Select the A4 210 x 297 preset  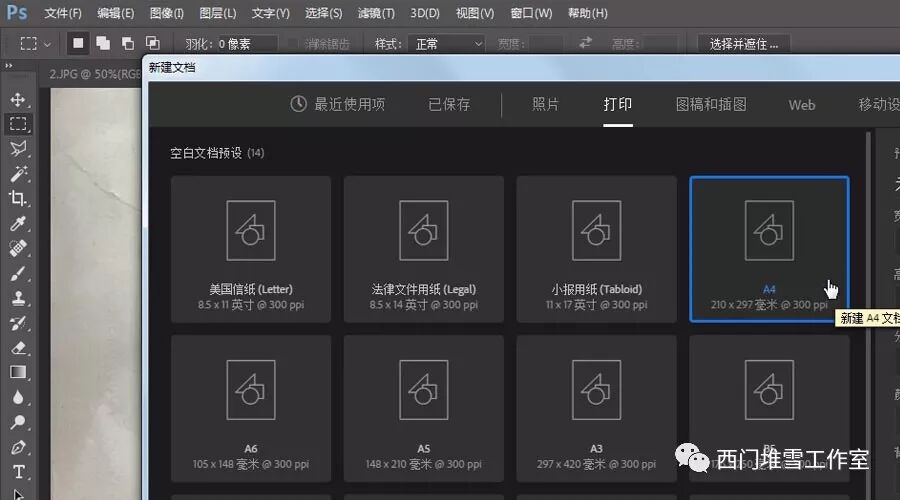[769, 249]
